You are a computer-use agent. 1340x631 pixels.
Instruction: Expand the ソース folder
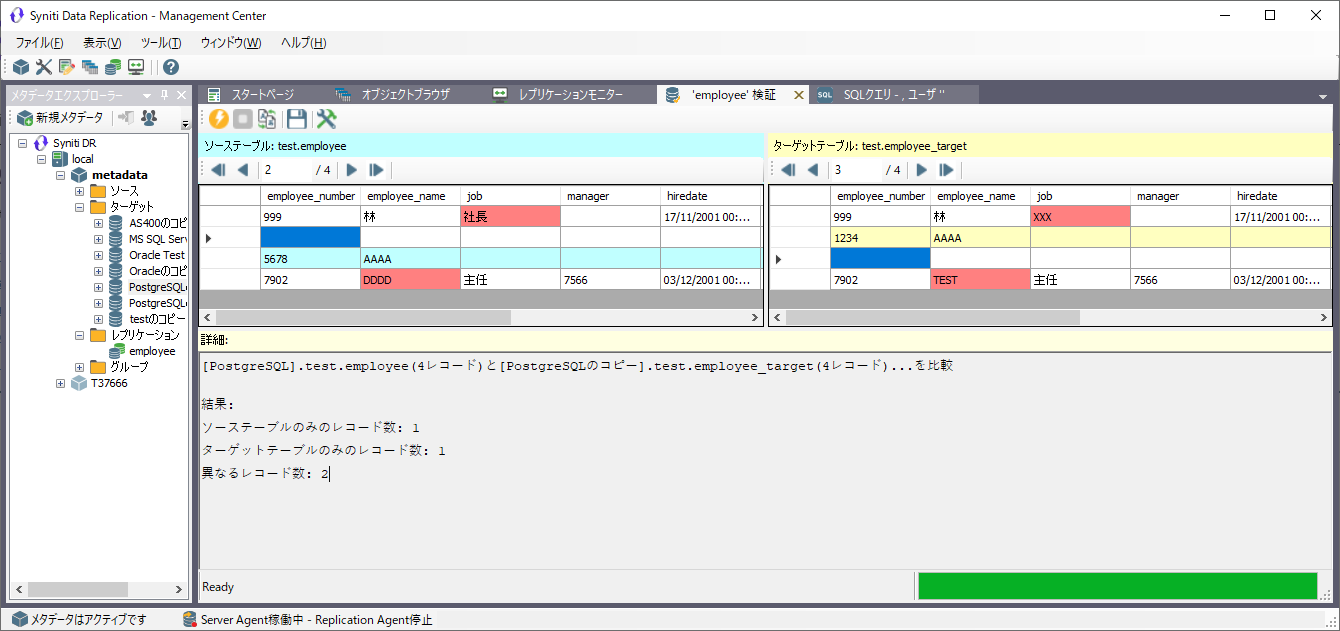point(79,191)
